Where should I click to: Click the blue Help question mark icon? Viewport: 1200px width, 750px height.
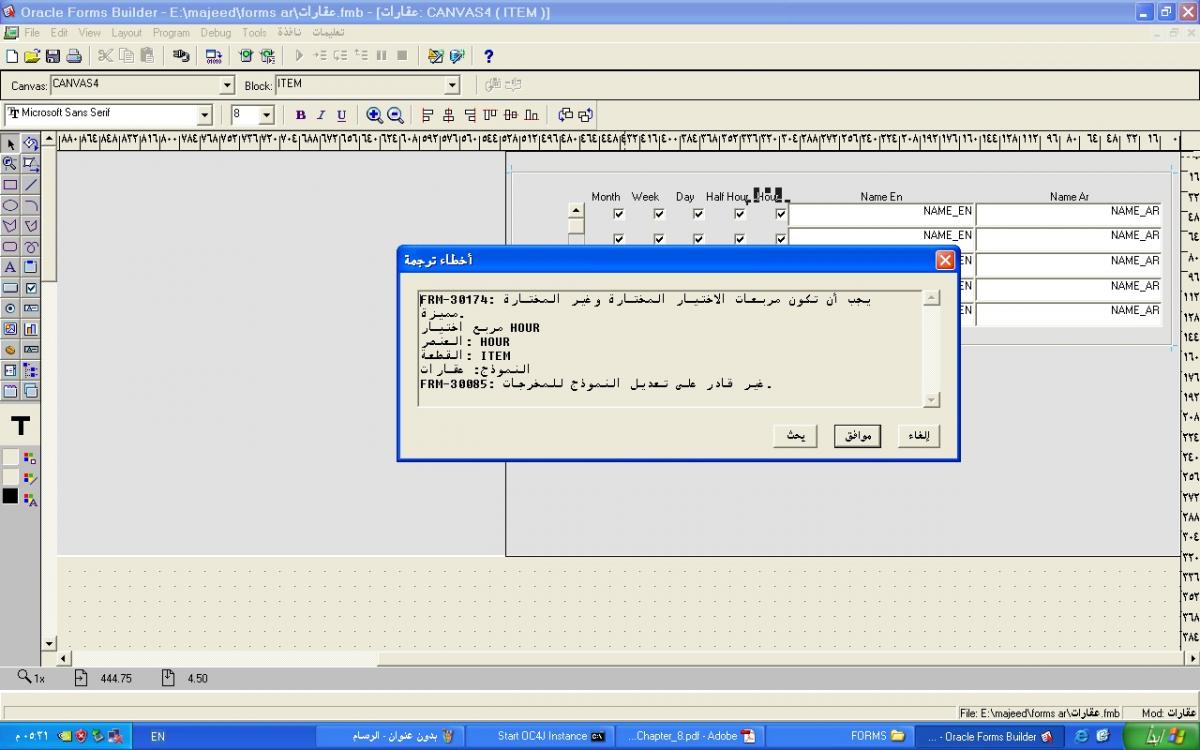point(488,56)
